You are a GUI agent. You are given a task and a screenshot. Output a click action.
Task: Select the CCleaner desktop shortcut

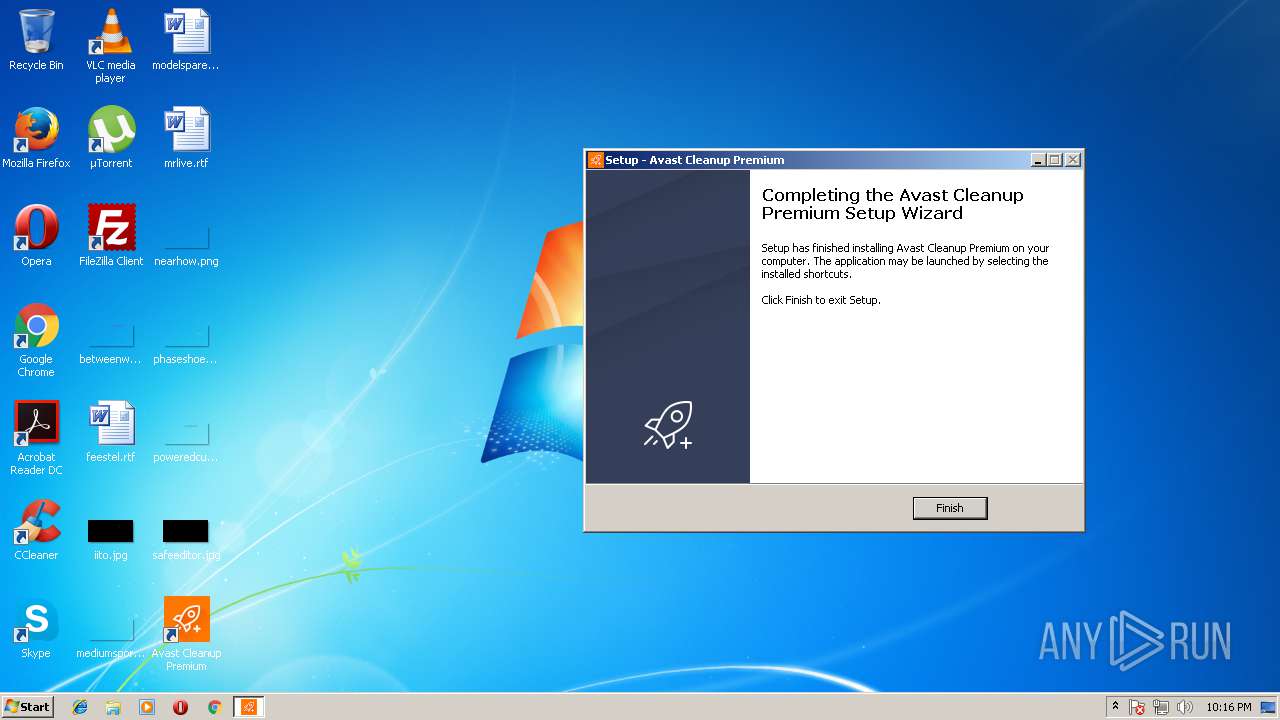(36, 530)
